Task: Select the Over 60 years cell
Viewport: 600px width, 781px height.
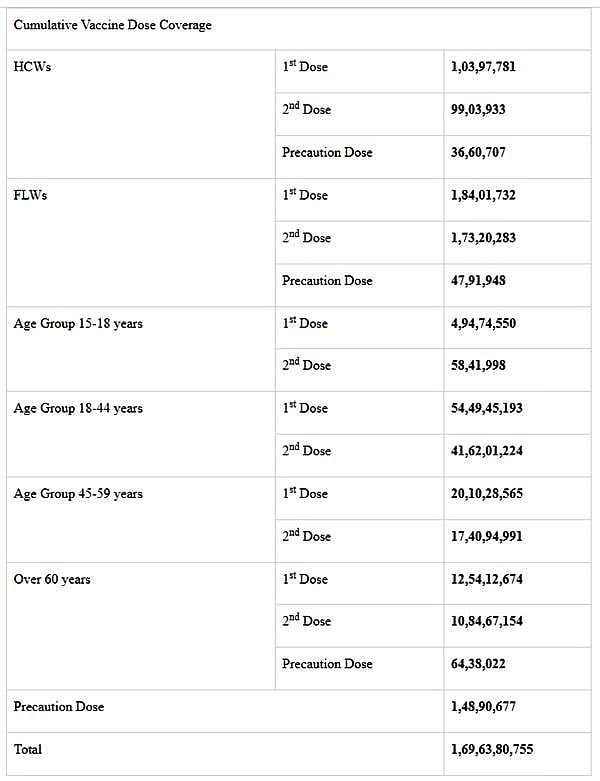Action: tap(52, 579)
